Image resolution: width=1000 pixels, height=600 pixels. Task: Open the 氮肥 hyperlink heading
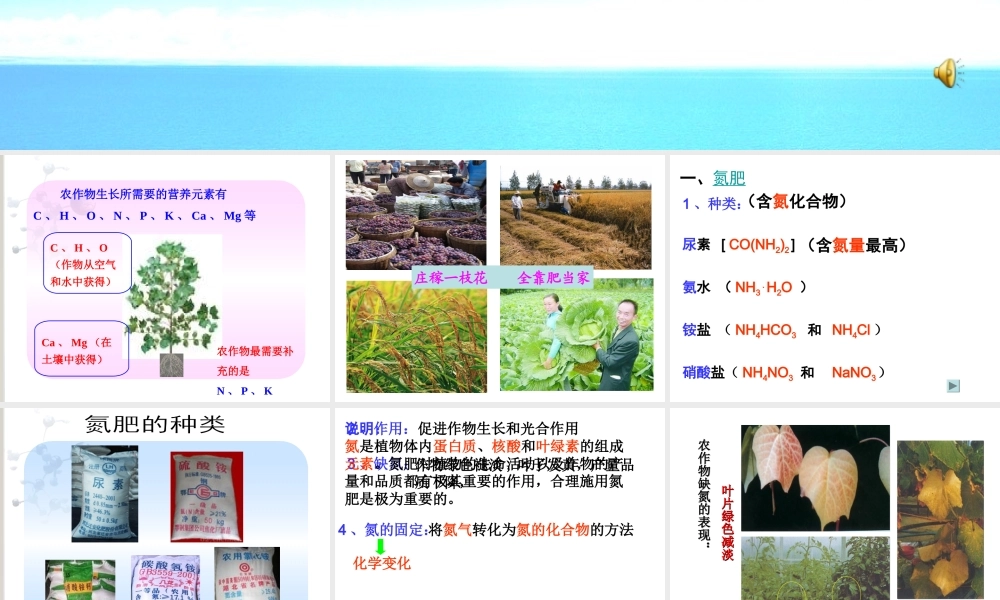(x=729, y=179)
